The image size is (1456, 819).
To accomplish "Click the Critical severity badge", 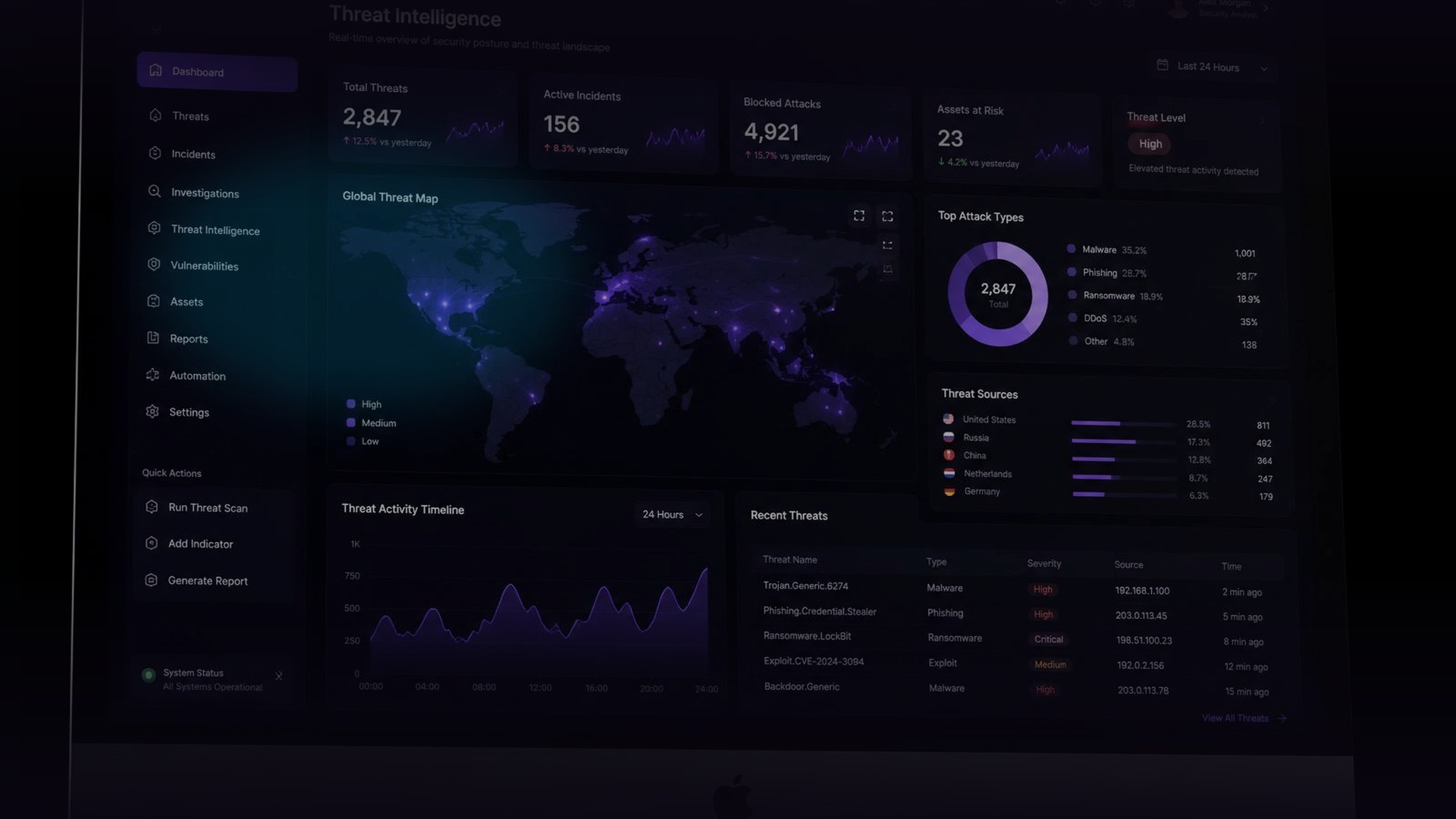I will [x=1049, y=639].
